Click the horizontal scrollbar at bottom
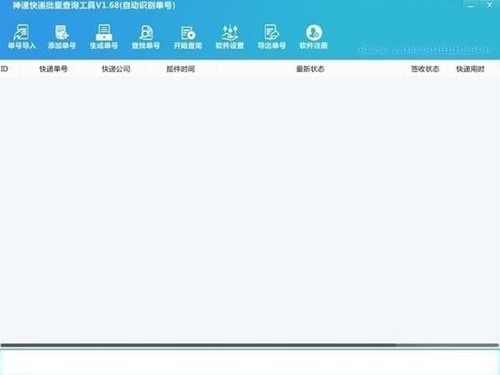 coord(250,345)
